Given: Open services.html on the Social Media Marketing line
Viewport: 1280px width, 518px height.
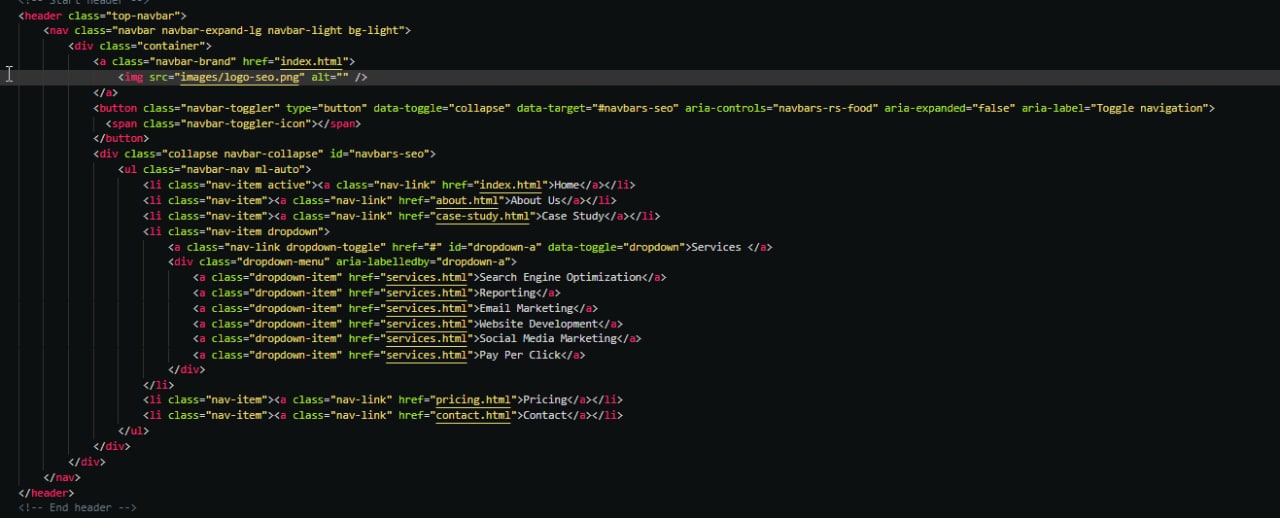Looking at the screenshot, I should point(427,339).
